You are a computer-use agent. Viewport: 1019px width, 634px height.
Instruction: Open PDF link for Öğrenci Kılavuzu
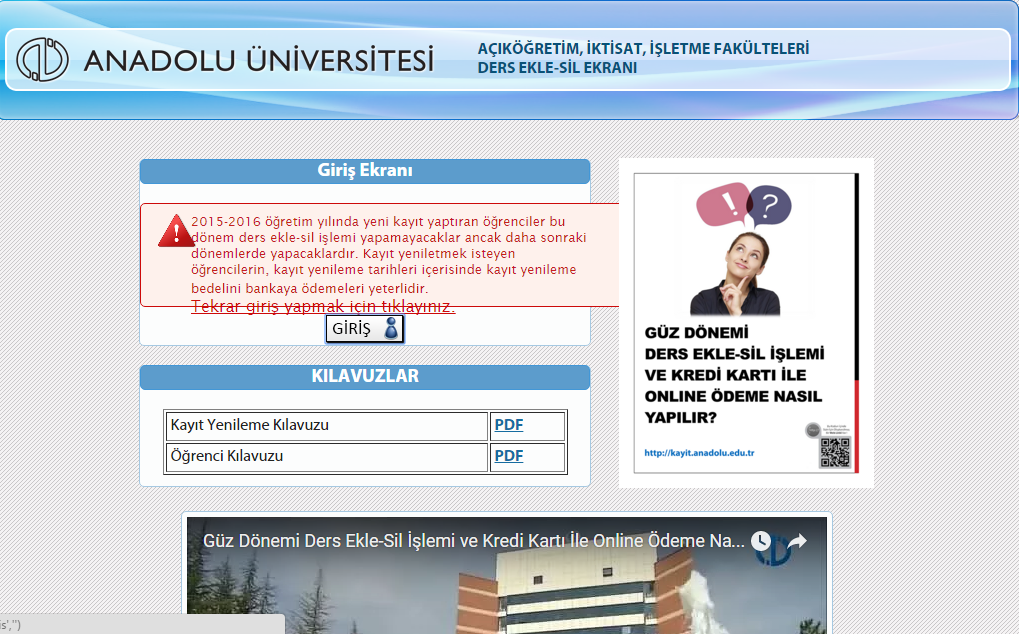click(x=509, y=456)
